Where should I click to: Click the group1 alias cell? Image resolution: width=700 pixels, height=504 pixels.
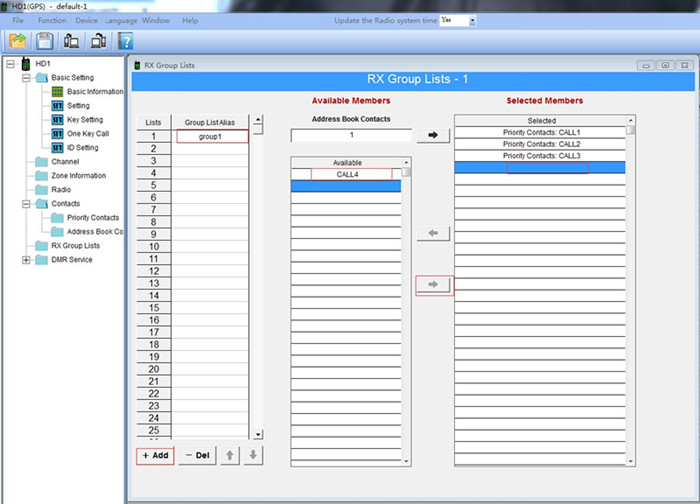pyautogui.click(x=210, y=137)
